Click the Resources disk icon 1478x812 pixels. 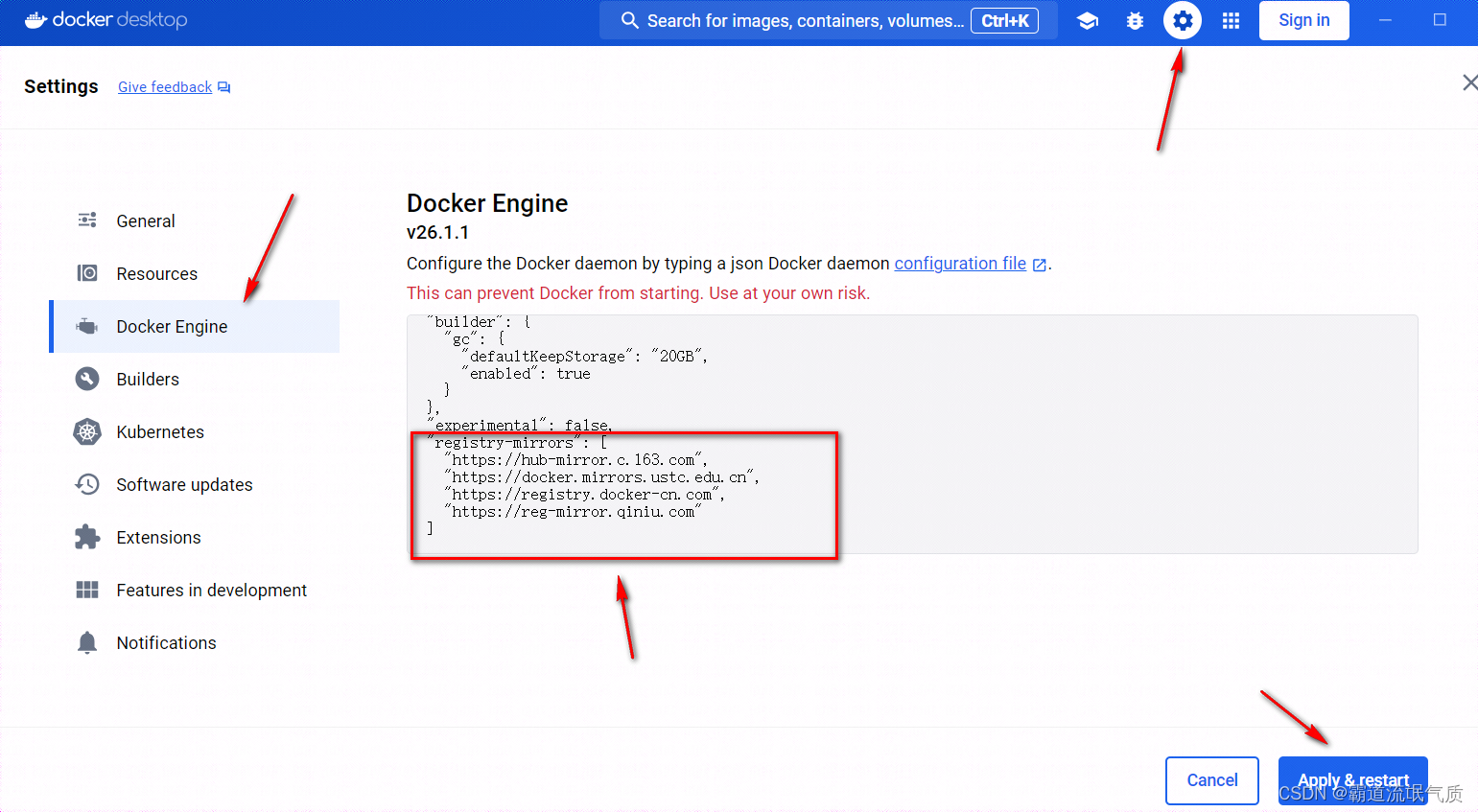[87, 273]
